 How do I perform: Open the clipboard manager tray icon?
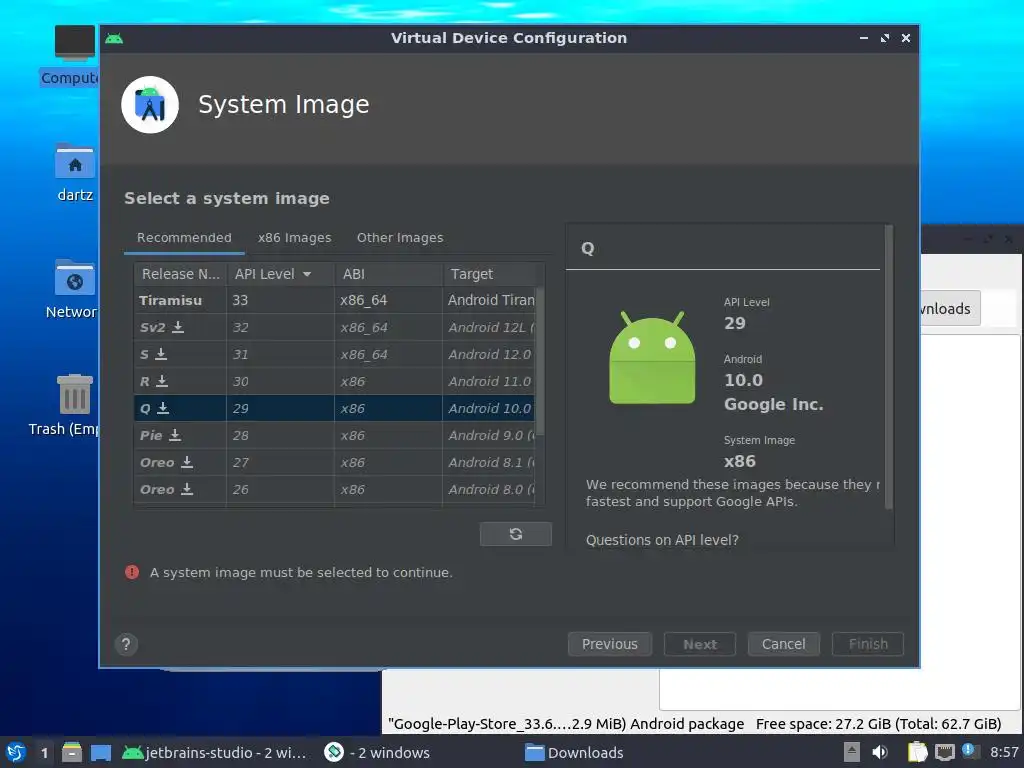[917, 752]
